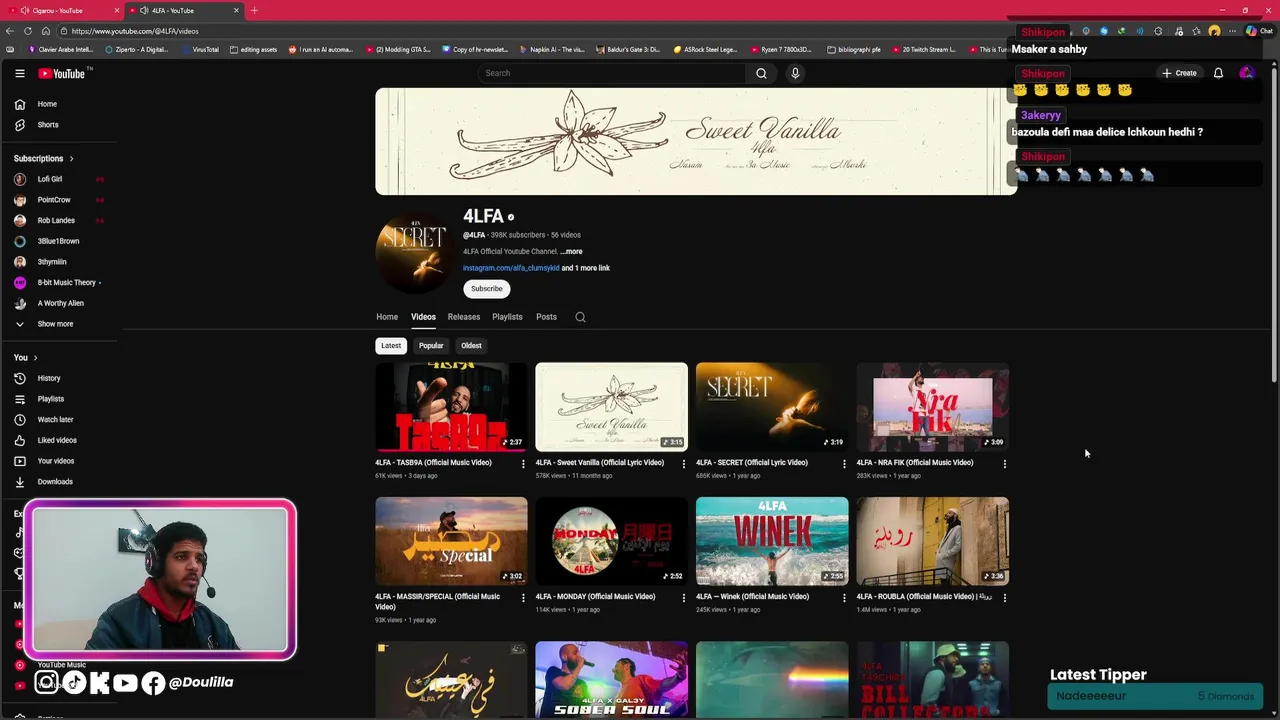Start voice search with microphone icon

pos(795,73)
